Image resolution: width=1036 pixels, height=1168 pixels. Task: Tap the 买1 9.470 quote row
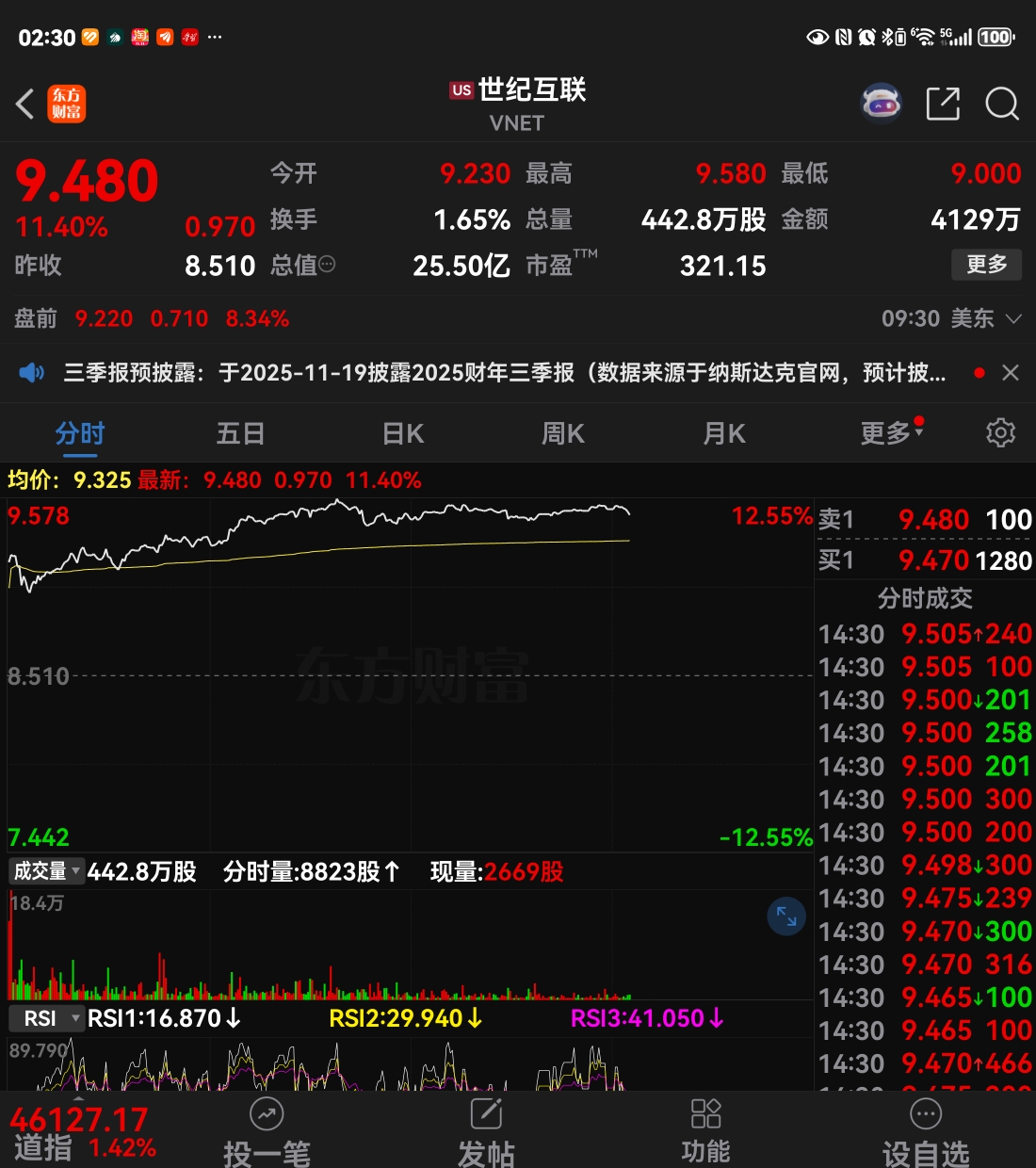[x=925, y=560]
